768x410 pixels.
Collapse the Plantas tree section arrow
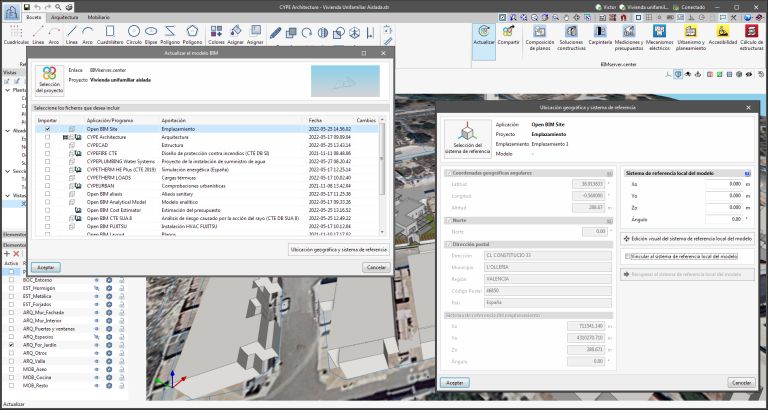tap(7, 90)
